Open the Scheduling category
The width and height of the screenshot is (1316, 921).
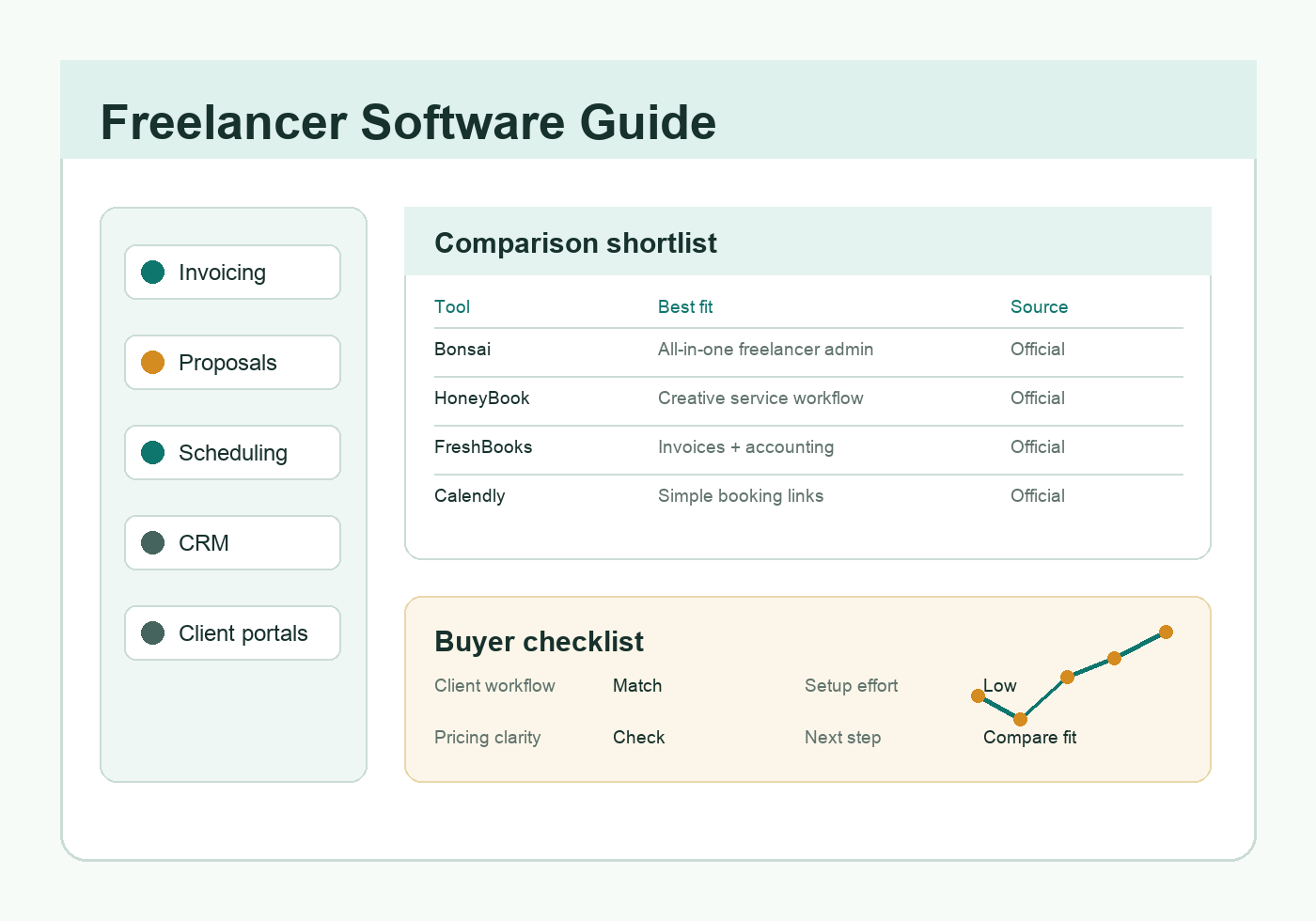coord(232,453)
